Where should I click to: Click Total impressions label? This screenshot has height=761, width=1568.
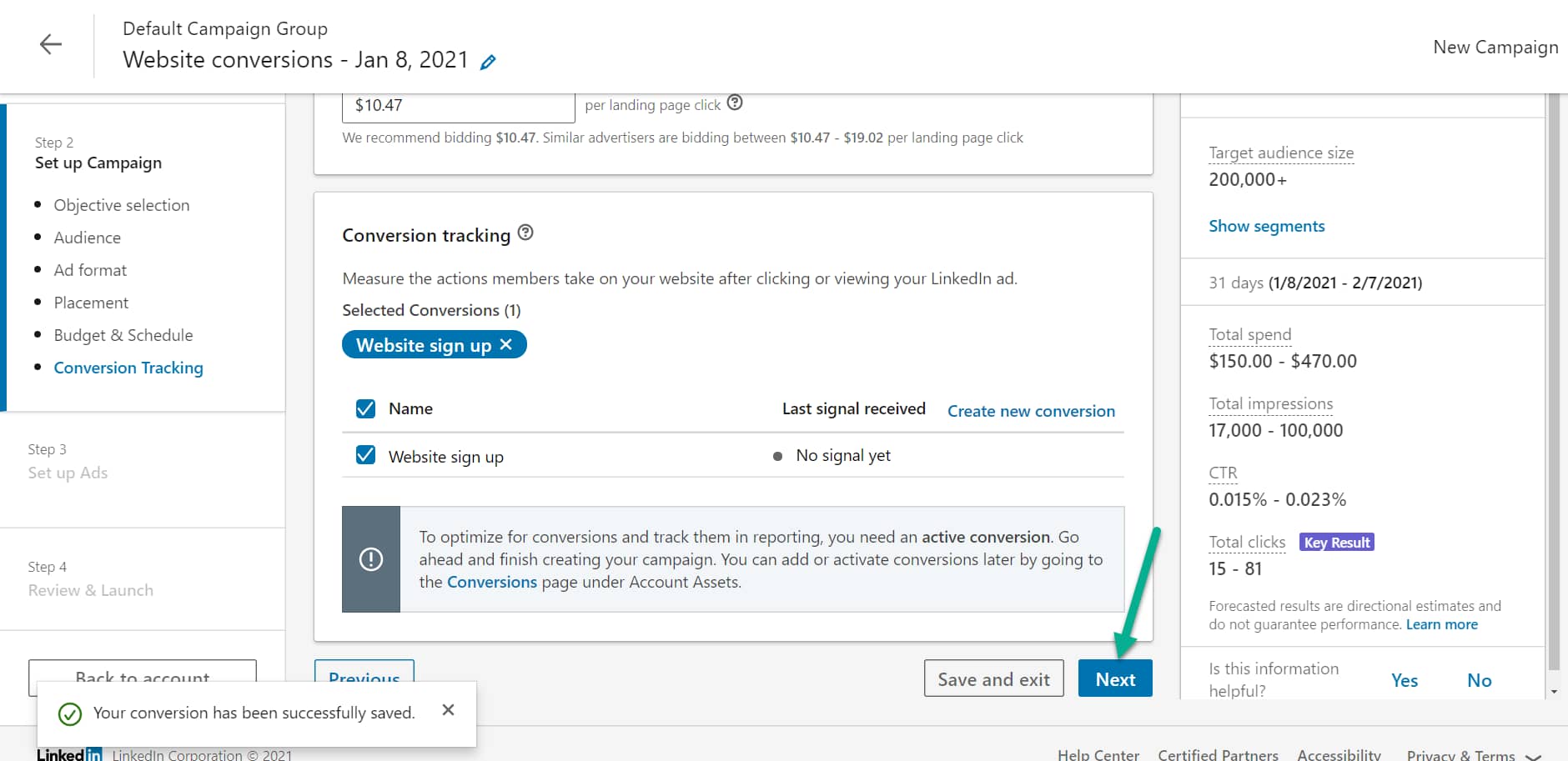[x=1271, y=403]
